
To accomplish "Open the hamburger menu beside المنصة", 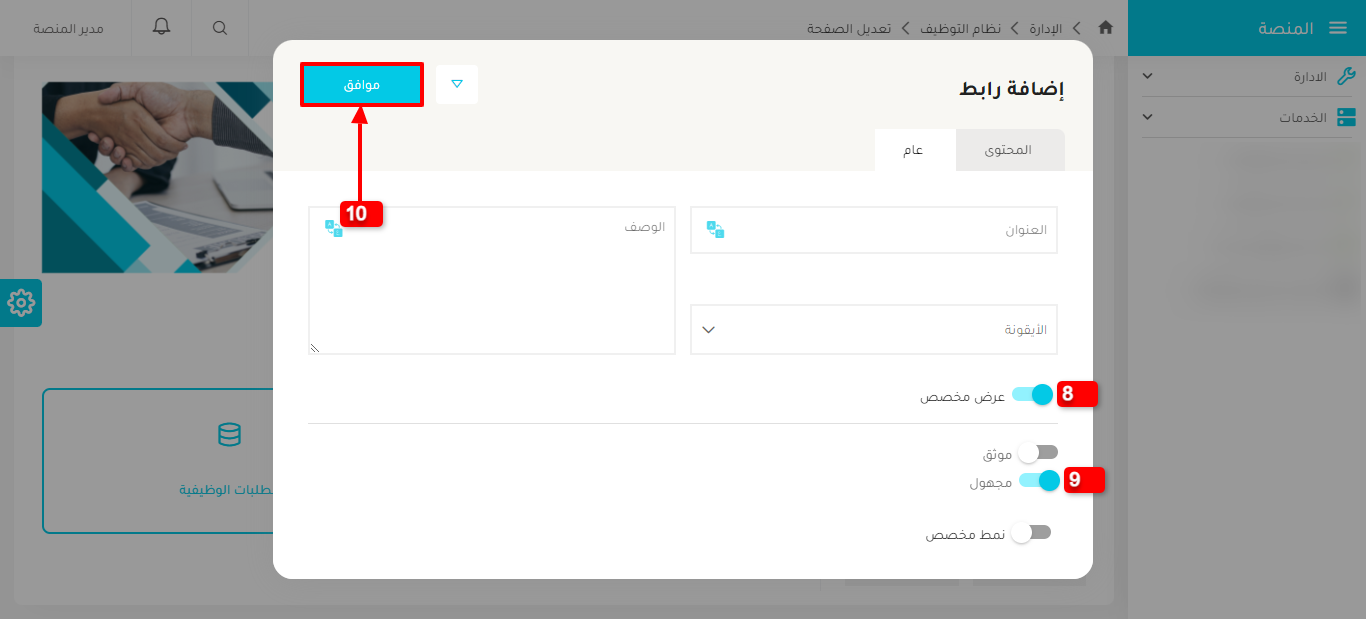I will [1337, 27].
